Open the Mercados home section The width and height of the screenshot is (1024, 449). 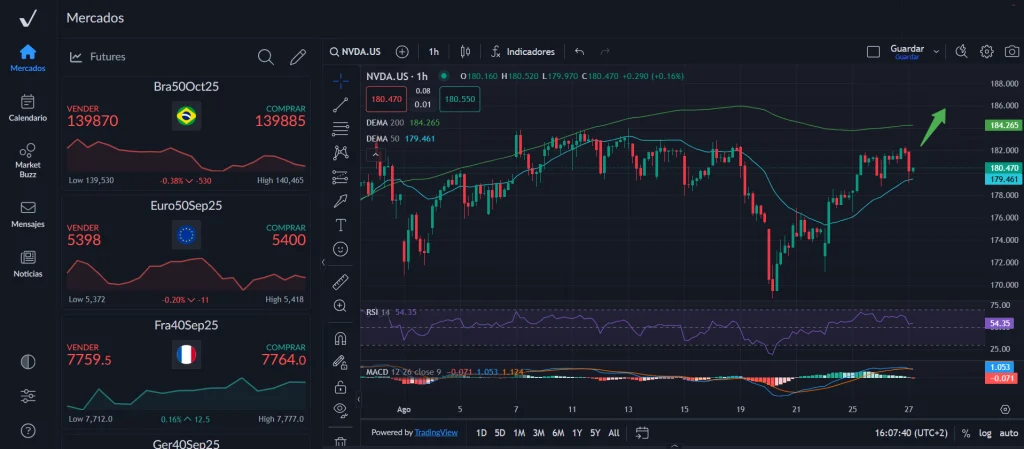[x=28, y=58]
